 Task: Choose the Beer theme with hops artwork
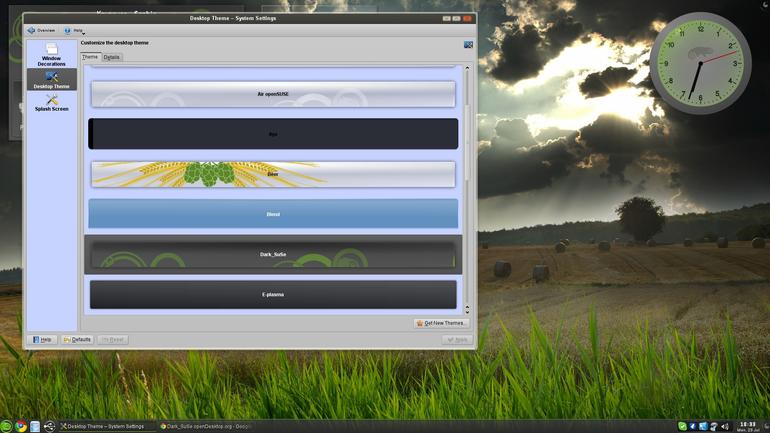pyautogui.click(x=273, y=174)
